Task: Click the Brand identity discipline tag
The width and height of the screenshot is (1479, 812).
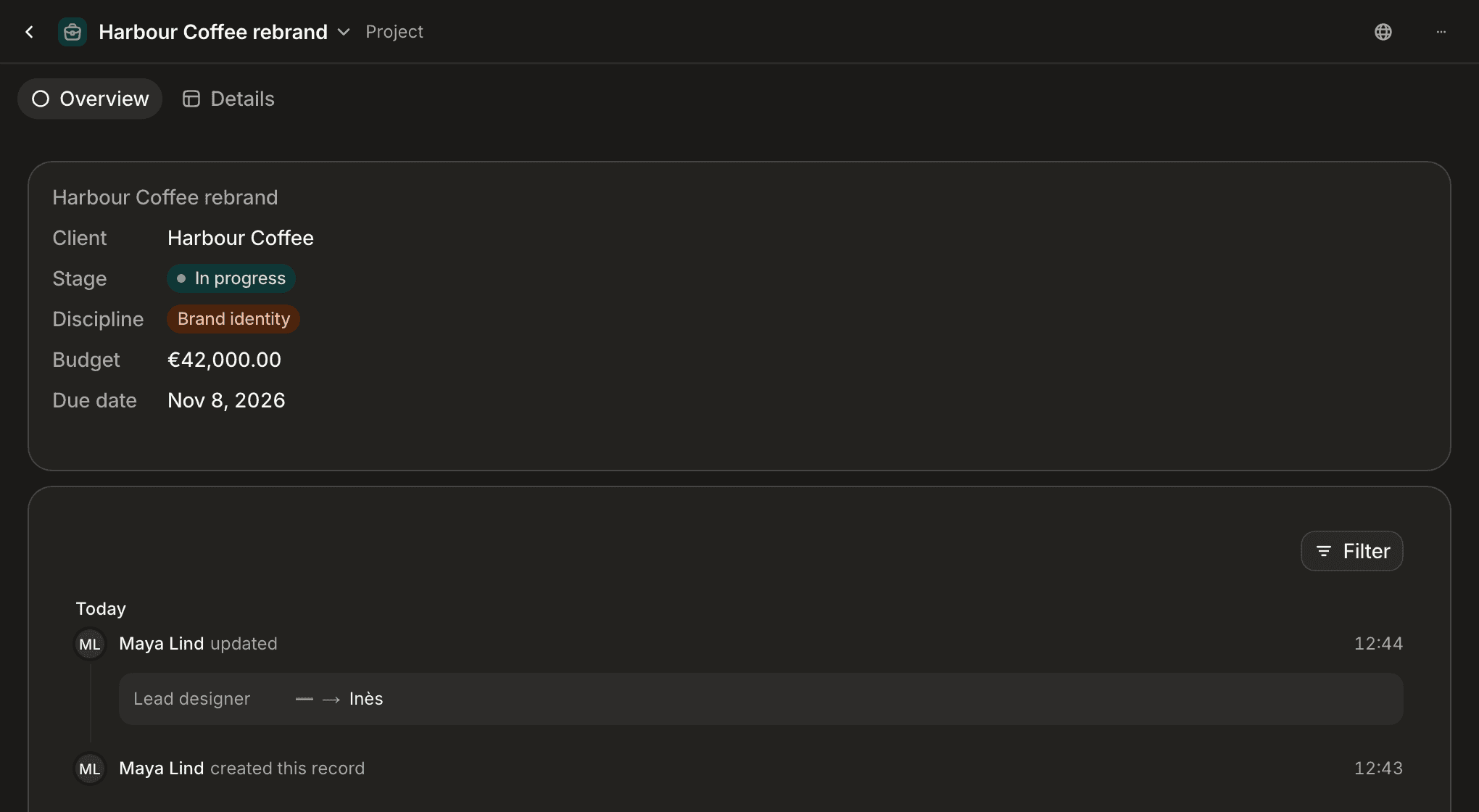Action: coord(233,319)
